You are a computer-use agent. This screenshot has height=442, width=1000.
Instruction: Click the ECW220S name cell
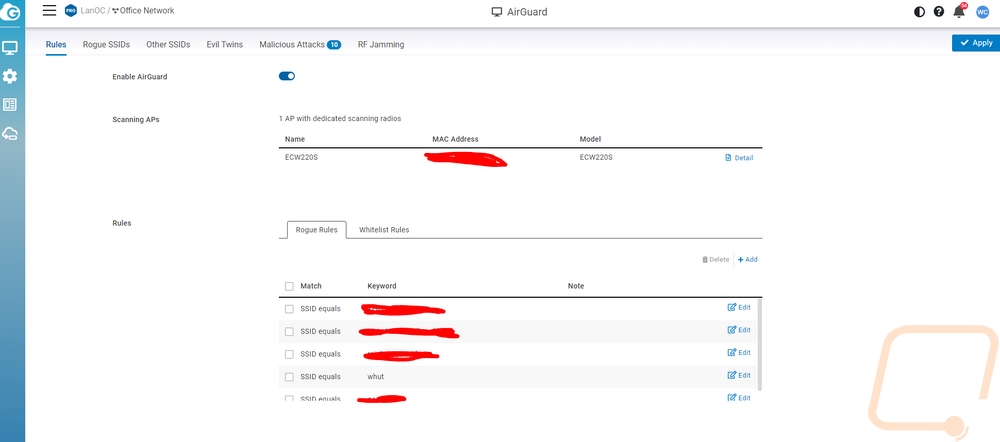coord(301,158)
